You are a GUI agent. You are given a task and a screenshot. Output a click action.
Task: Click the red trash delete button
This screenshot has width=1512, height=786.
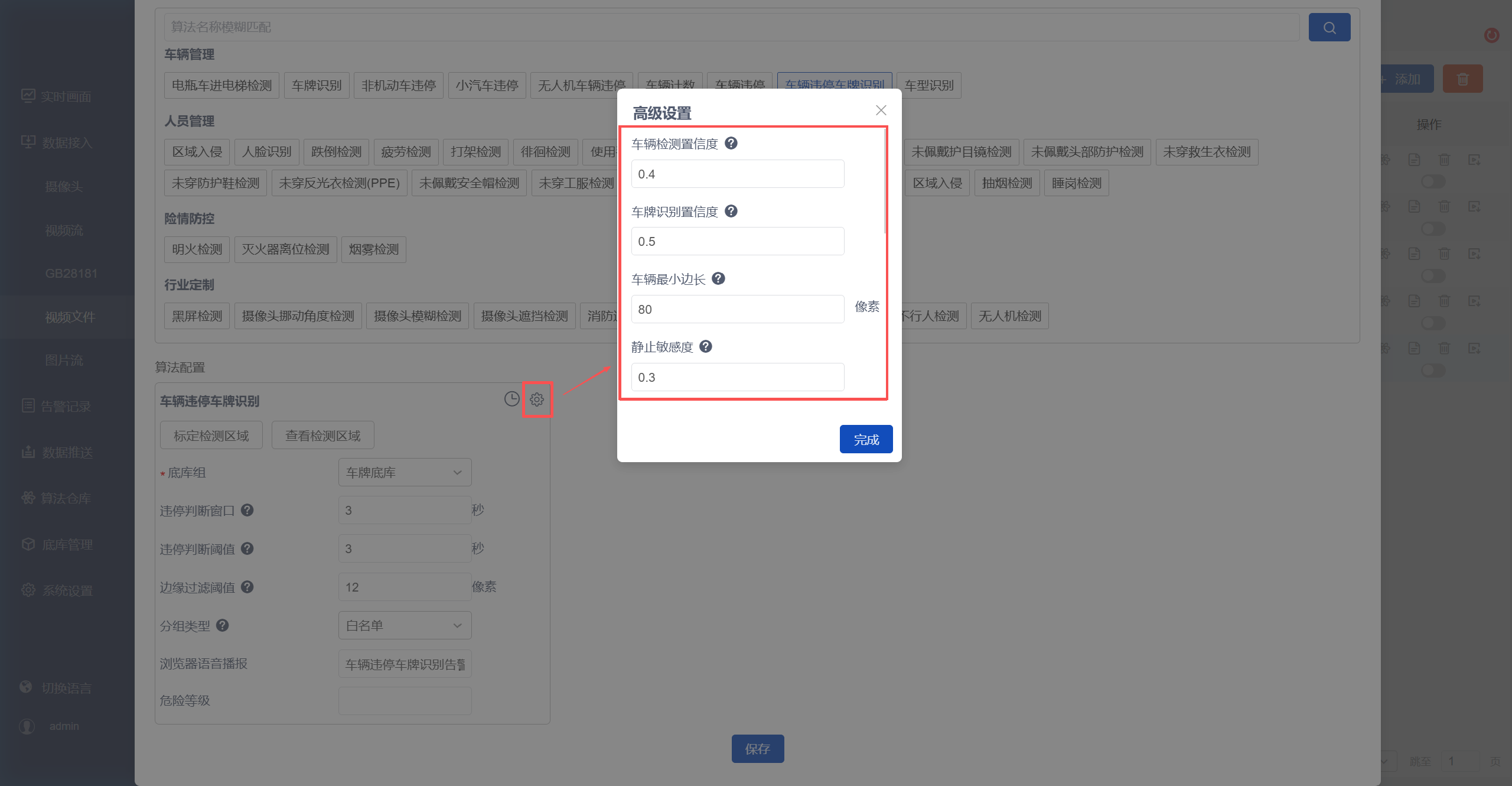1462,79
